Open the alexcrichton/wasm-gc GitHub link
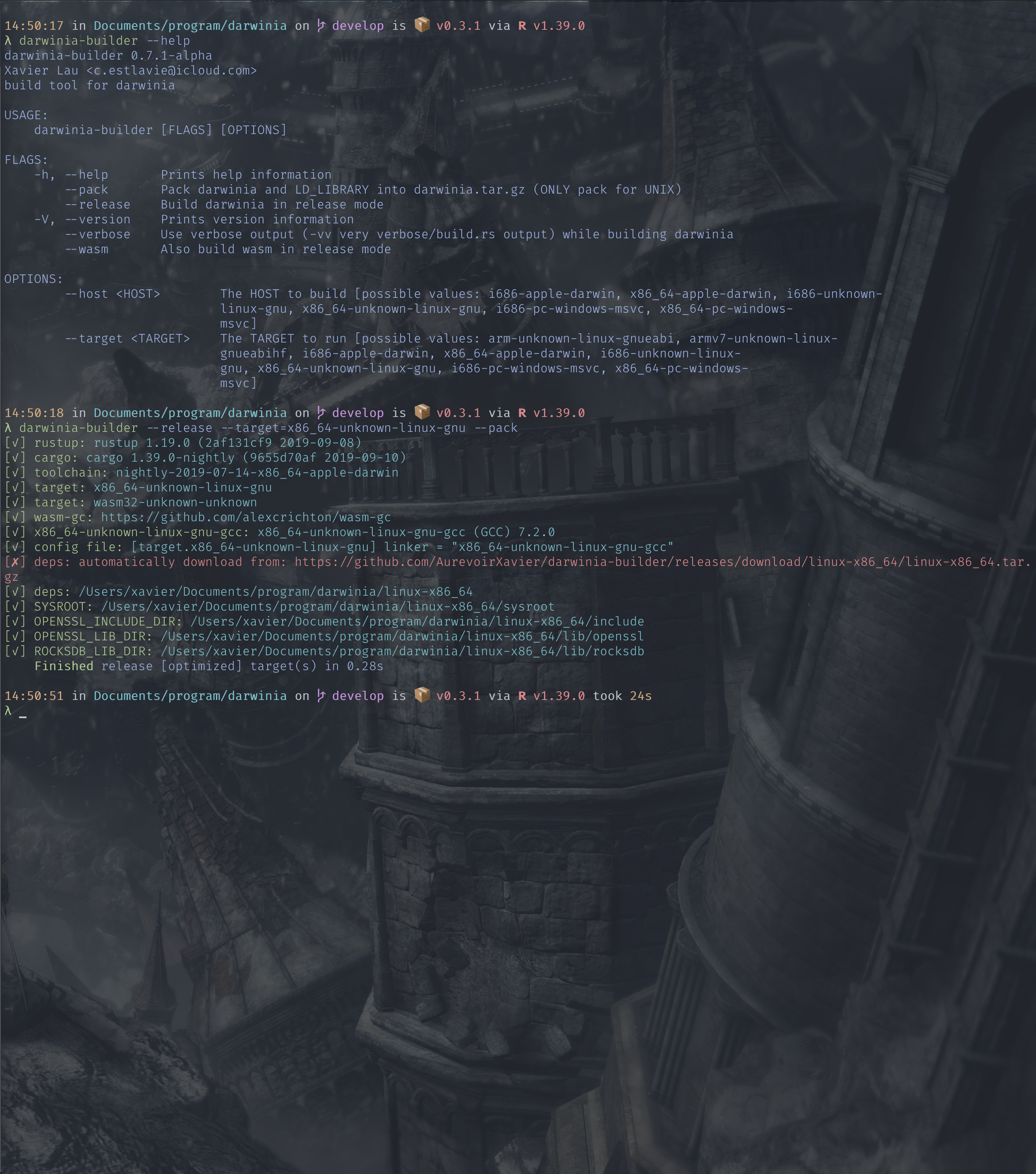The width and height of the screenshot is (1036, 1174). point(245,517)
